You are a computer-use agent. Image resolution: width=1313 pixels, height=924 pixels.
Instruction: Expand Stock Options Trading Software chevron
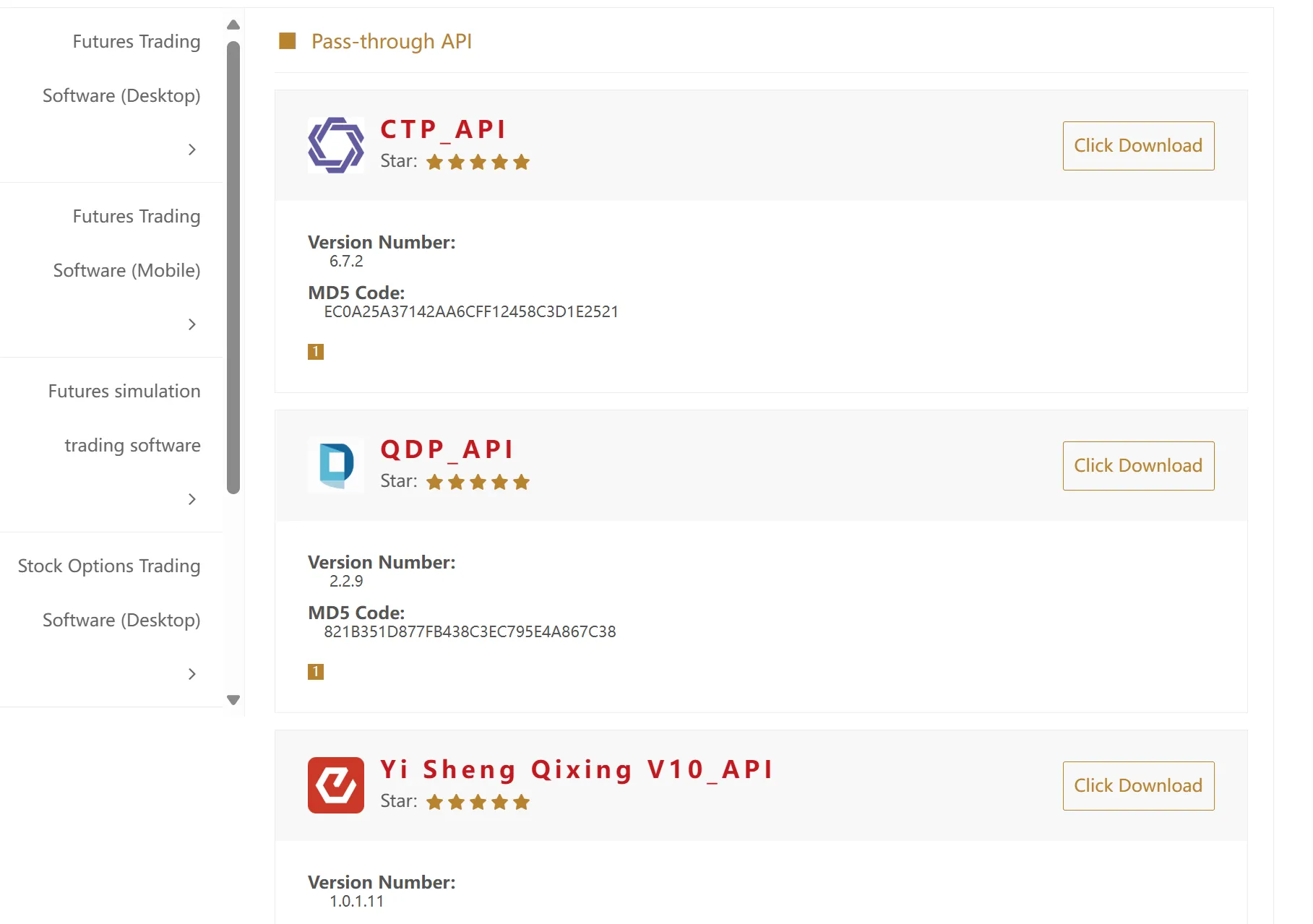[191, 674]
